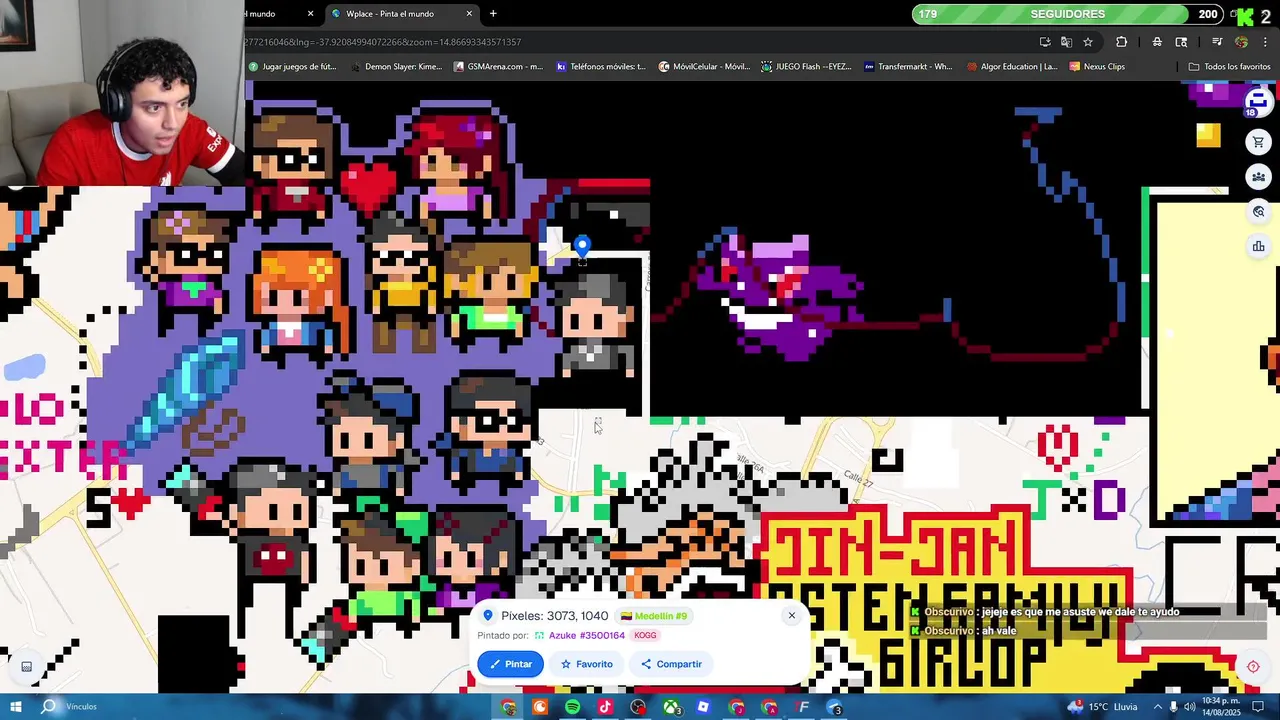
Task: Click the locate target icon at bottom right
Action: point(1253,667)
